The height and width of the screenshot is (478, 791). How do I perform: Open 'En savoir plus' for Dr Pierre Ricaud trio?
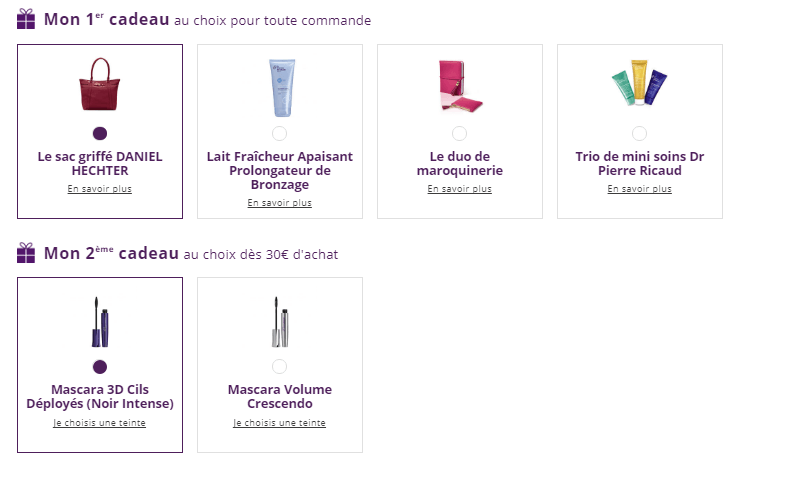coord(639,188)
